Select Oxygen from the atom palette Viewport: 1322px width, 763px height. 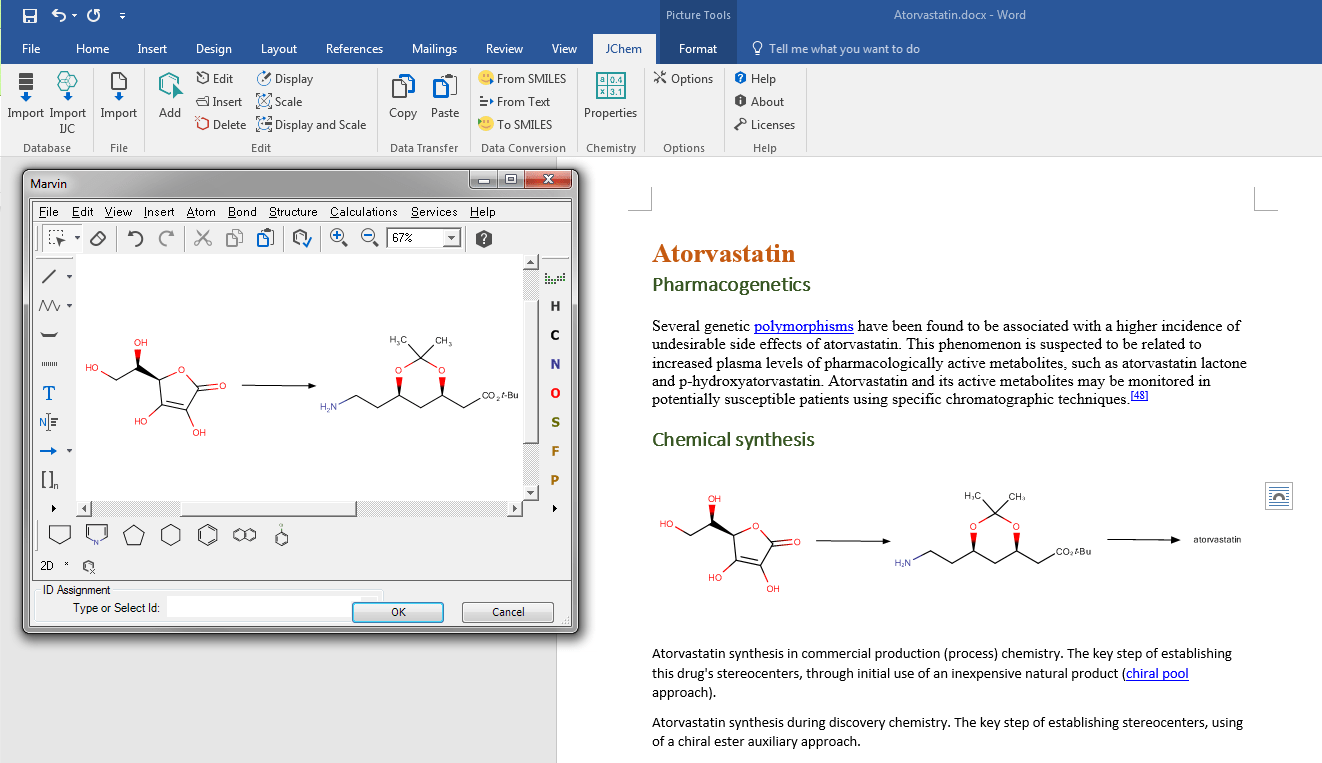coord(555,394)
